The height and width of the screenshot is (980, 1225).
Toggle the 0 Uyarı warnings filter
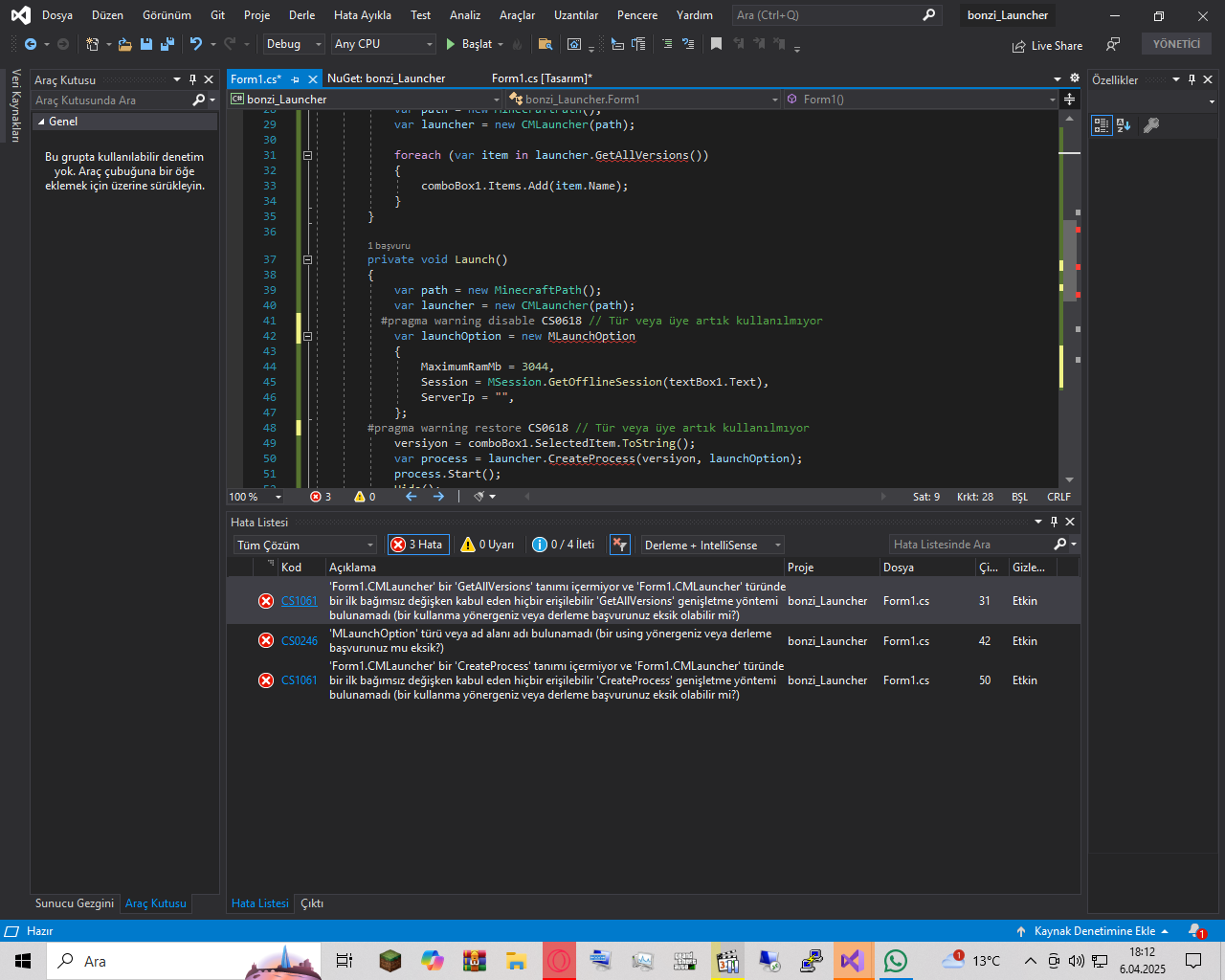click(x=487, y=545)
